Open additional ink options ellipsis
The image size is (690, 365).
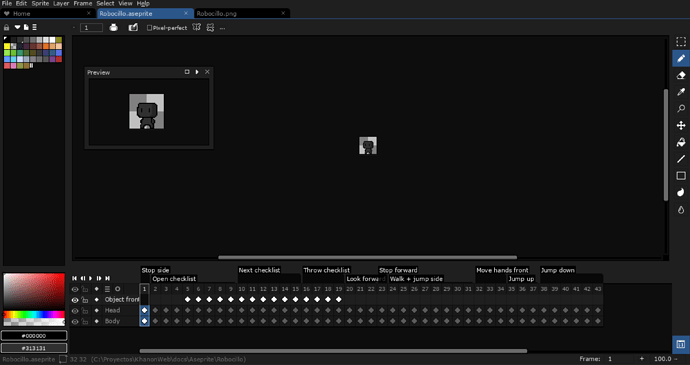(222, 28)
